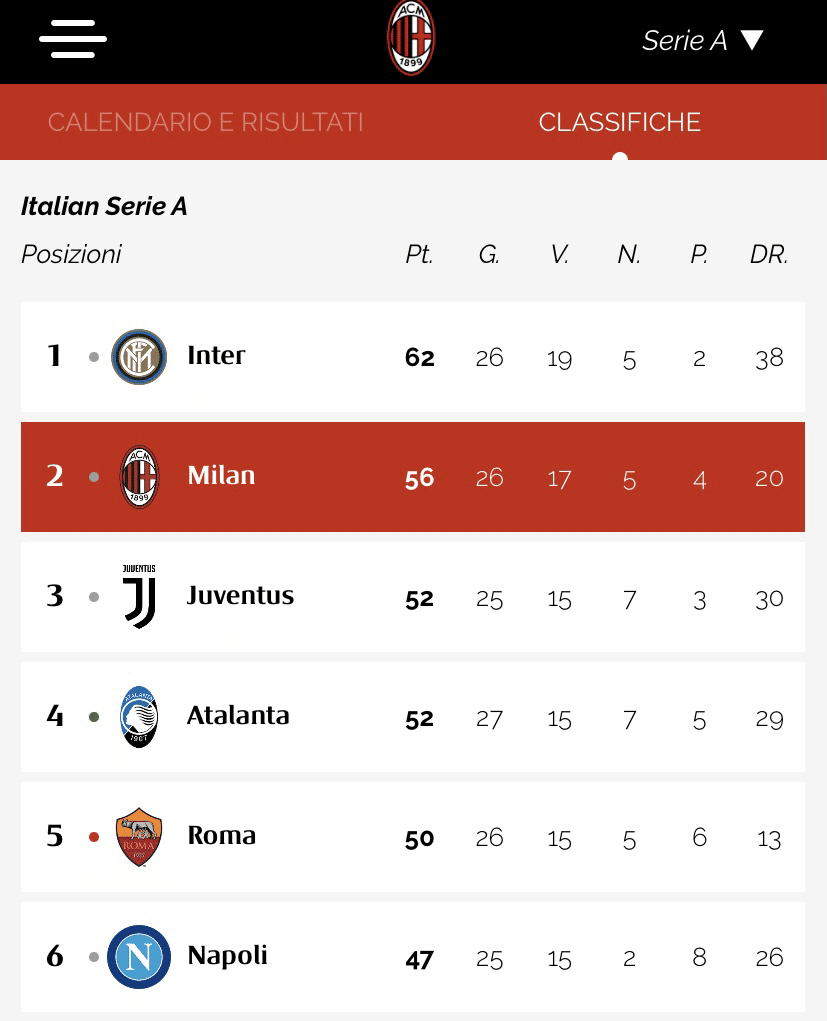Open the hamburger menu

[x=73, y=39]
